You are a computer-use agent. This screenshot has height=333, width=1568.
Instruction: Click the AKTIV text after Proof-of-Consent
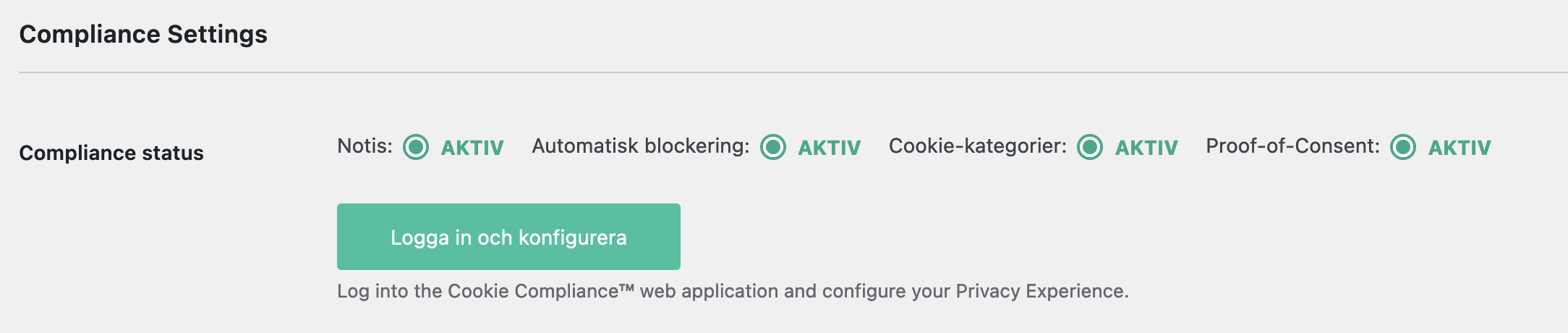1460,148
